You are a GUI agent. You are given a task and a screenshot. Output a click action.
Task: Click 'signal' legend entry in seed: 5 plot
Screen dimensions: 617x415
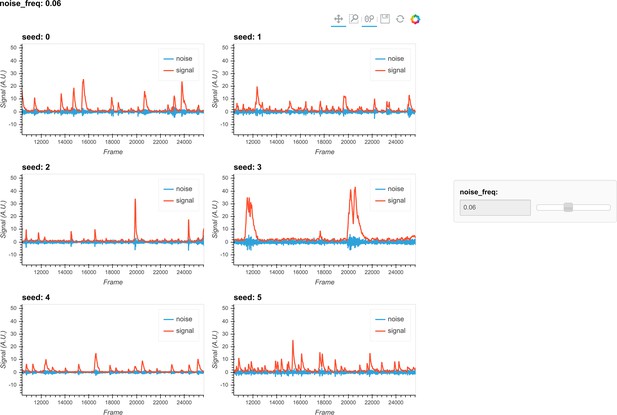point(391,331)
